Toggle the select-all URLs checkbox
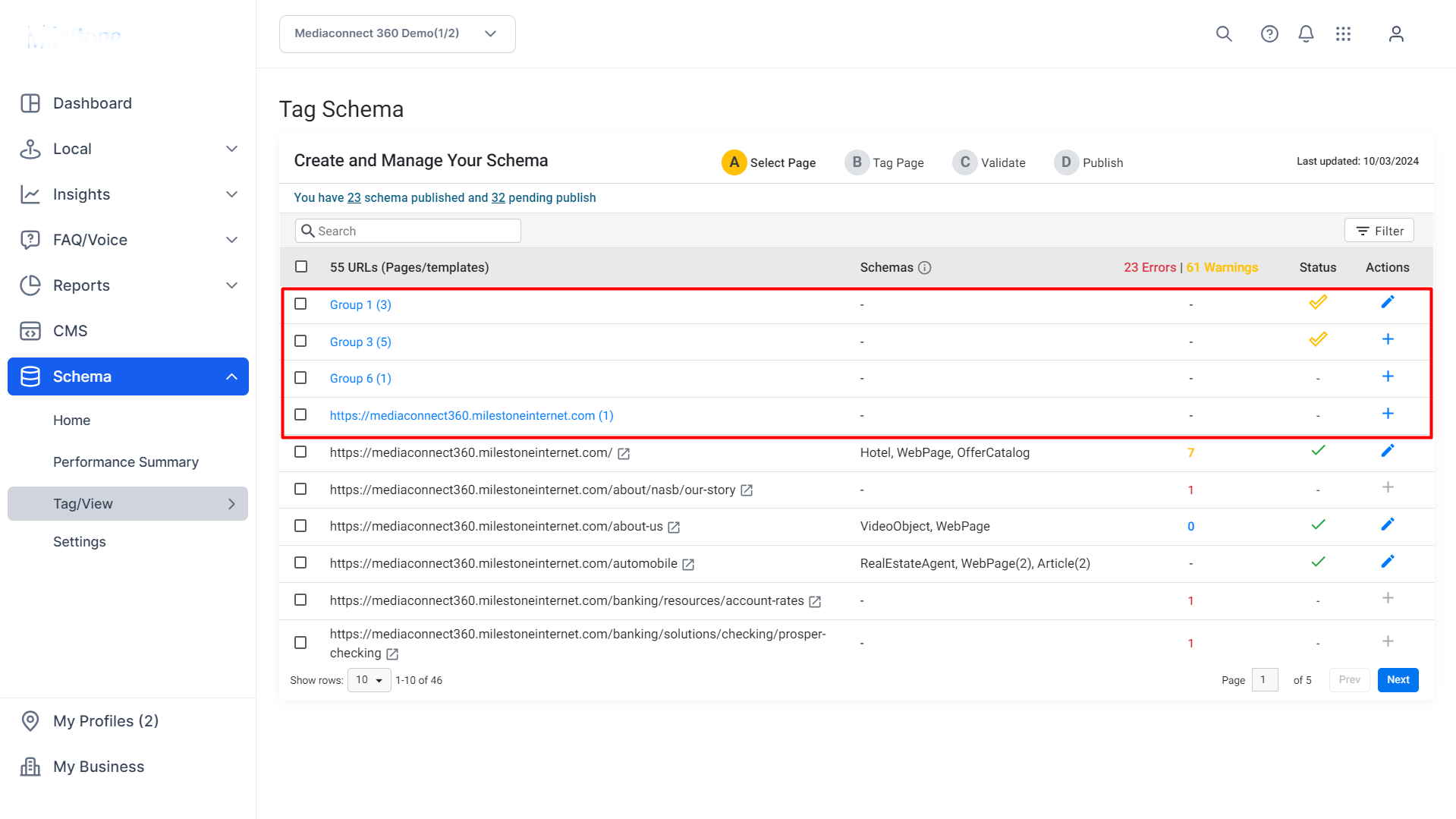The width and height of the screenshot is (1456, 819). pyautogui.click(x=301, y=266)
